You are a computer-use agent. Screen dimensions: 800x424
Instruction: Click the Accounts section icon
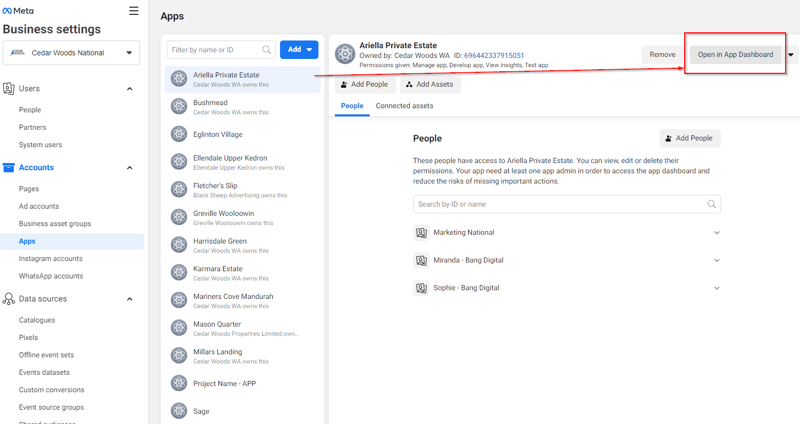[9, 167]
